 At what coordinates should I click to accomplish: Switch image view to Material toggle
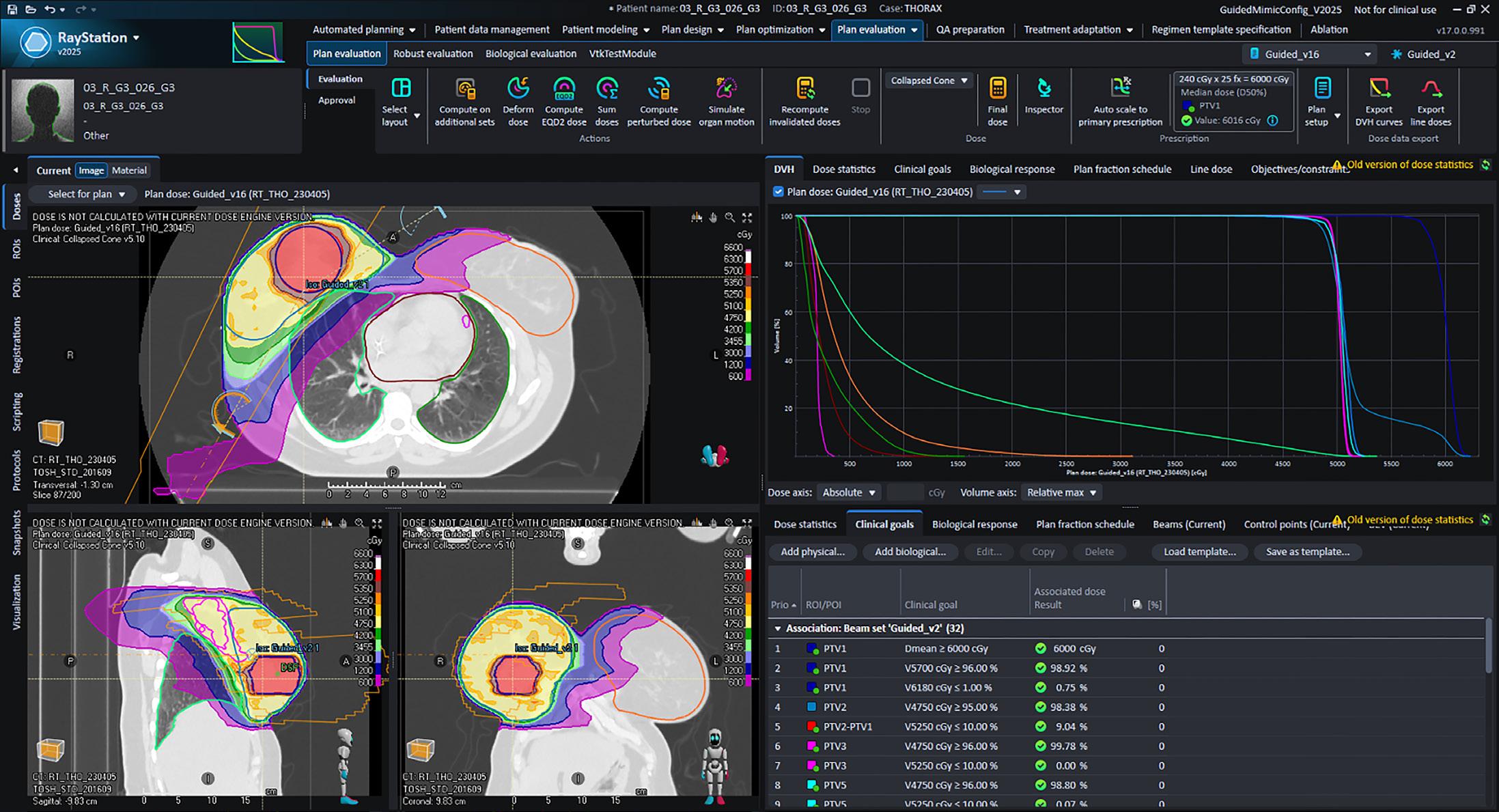click(129, 171)
